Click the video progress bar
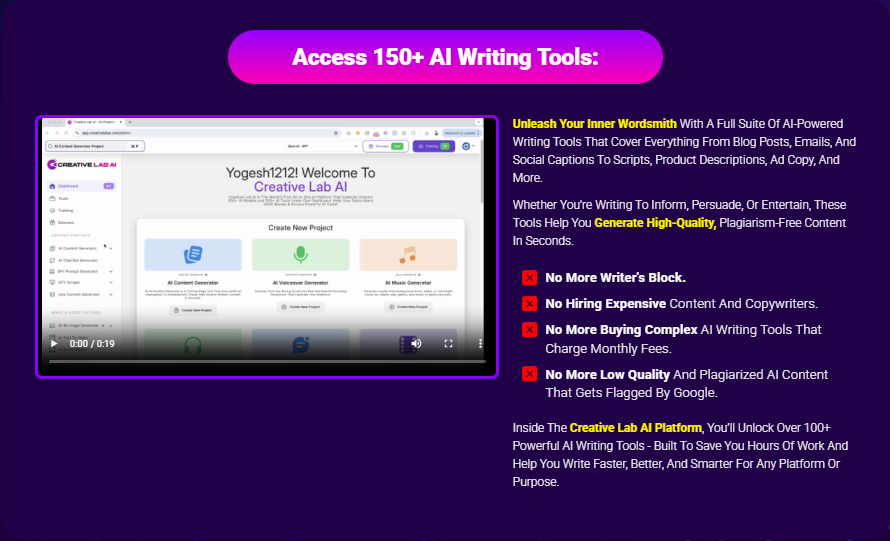The image size is (890, 541). pos(267,361)
